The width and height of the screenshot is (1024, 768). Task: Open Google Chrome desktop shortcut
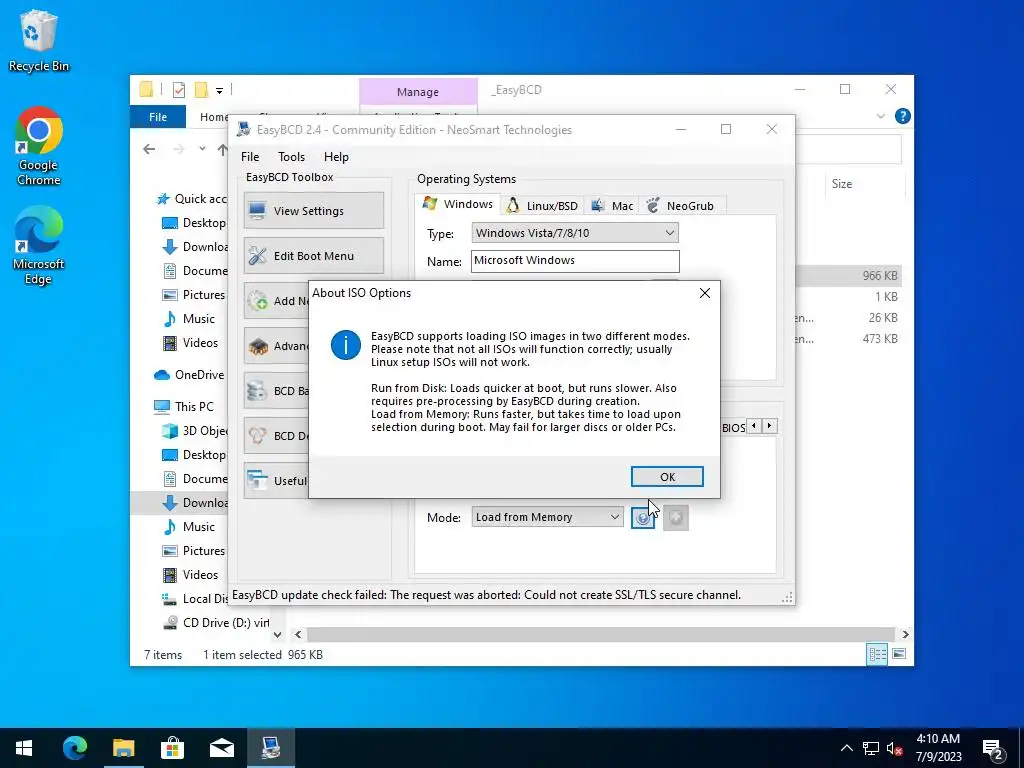[x=39, y=146]
